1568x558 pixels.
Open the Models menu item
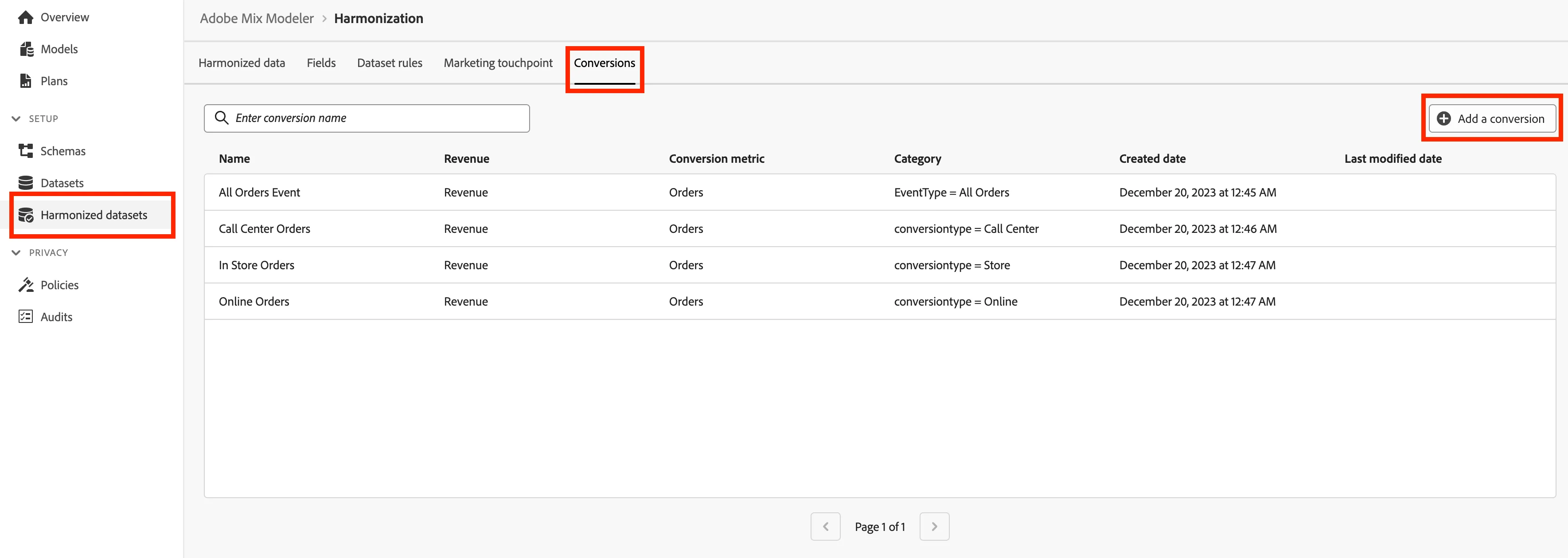point(59,49)
